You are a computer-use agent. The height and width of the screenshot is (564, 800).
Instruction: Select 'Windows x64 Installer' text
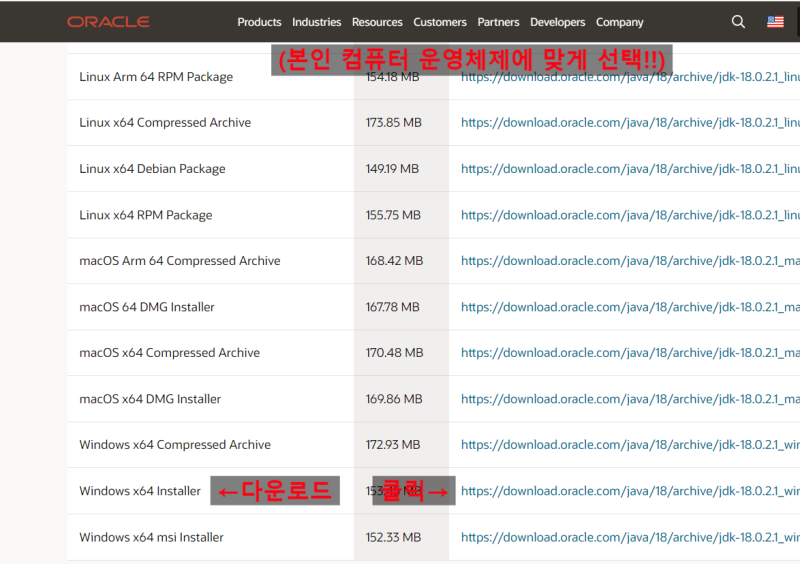(140, 491)
